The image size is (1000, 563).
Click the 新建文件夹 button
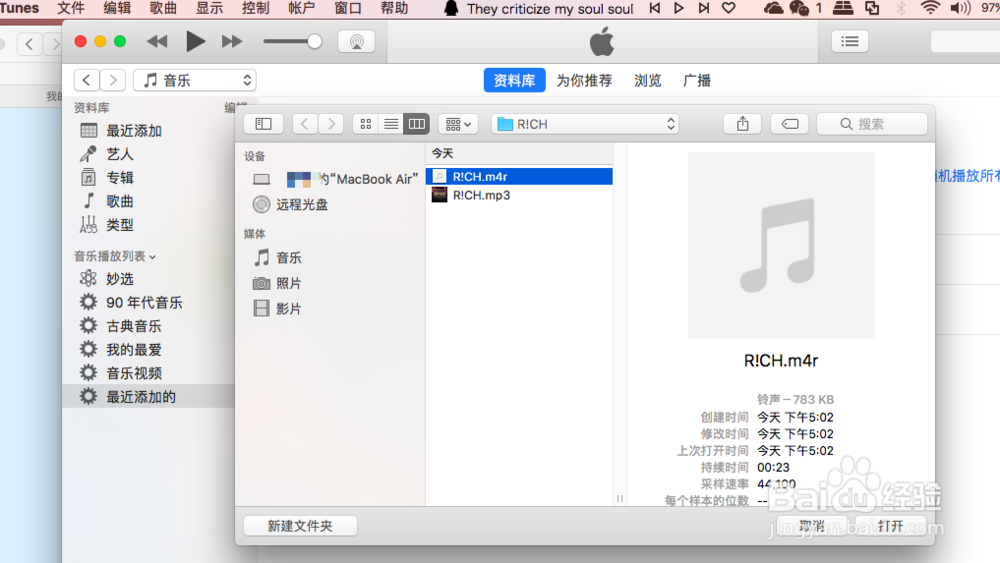pyautogui.click(x=300, y=525)
